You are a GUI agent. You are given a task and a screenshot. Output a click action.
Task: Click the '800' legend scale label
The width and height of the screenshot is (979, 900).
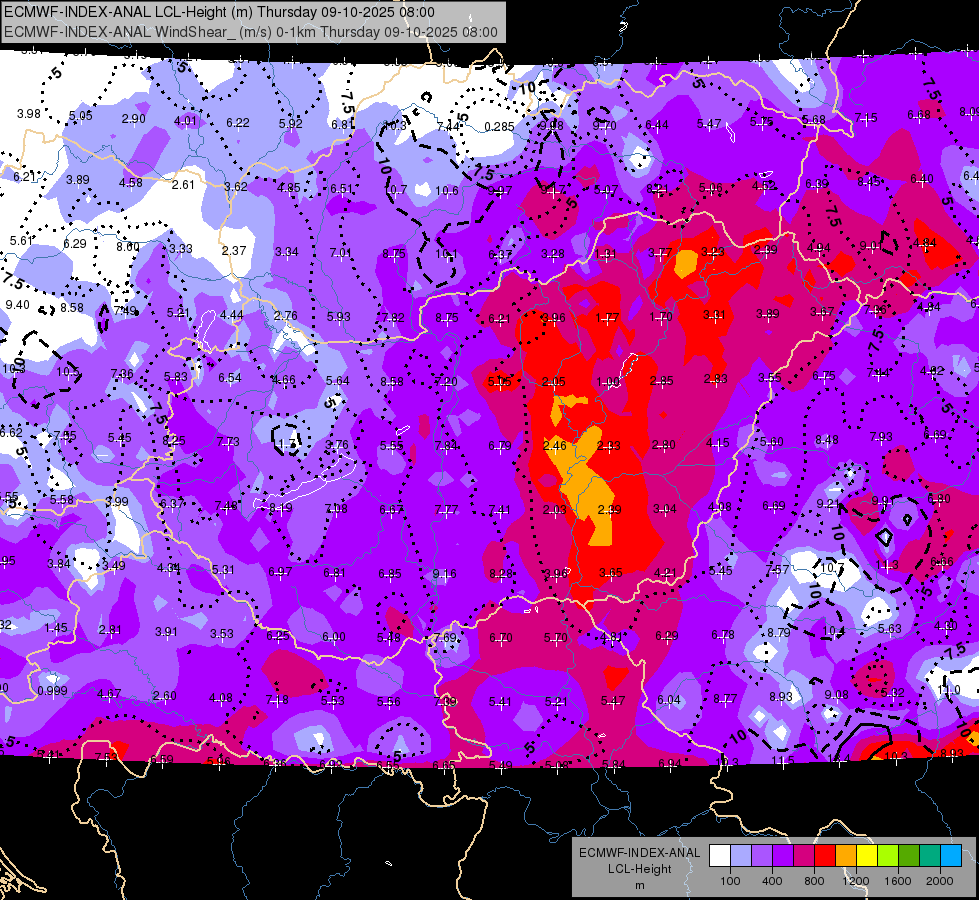(x=814, y=881)
